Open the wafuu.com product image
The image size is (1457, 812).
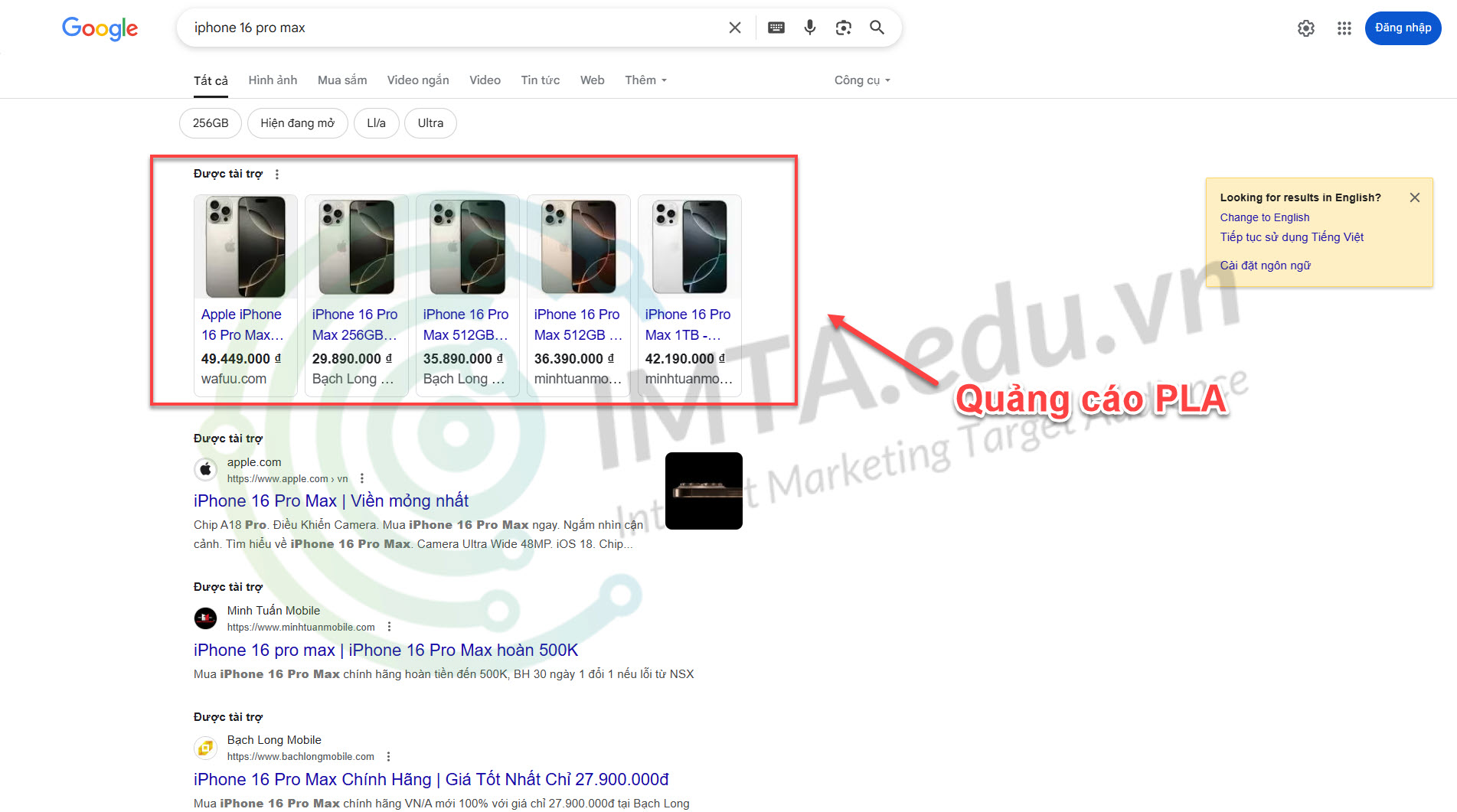pyautogui.click(x=246, y=246)
